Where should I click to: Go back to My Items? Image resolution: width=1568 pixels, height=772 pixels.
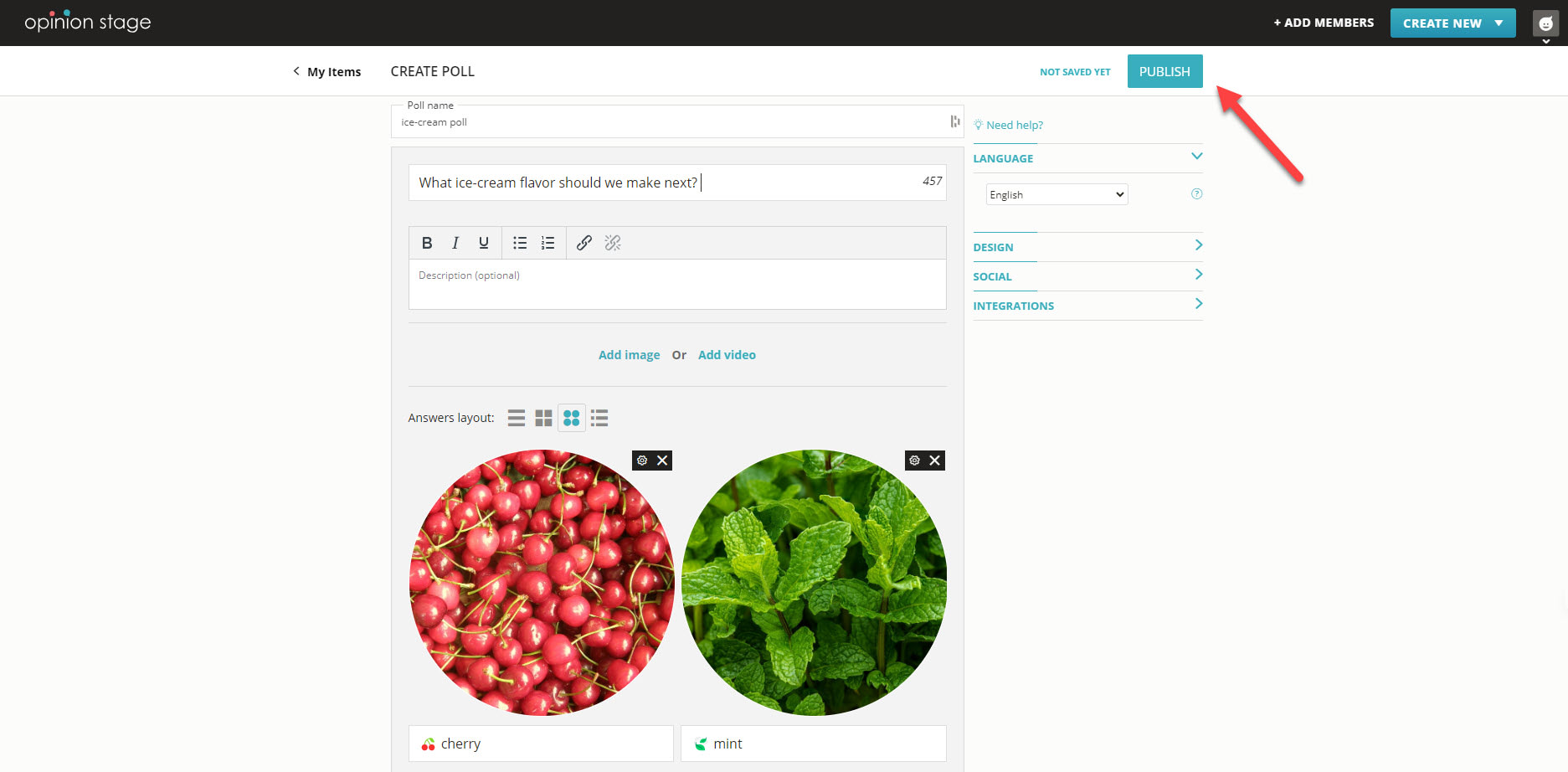pos(327,72)
